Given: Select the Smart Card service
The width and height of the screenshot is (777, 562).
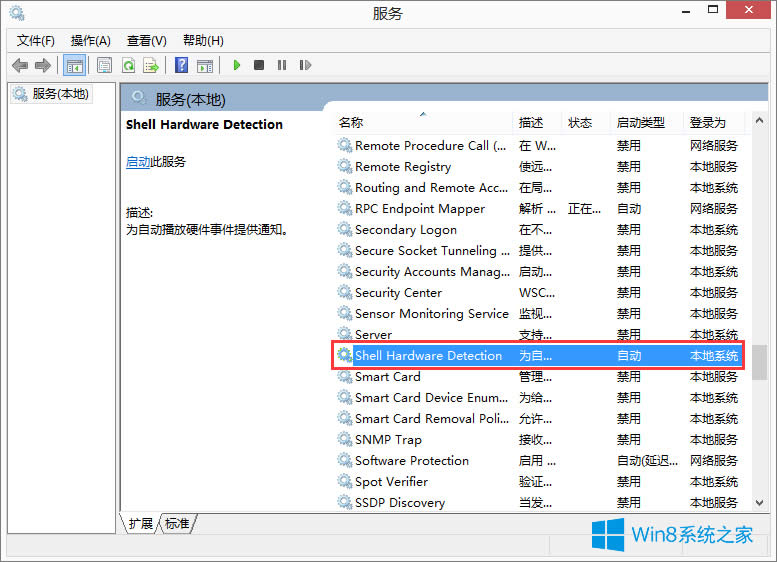Looking at the screenshot, I should coord(388,377).
